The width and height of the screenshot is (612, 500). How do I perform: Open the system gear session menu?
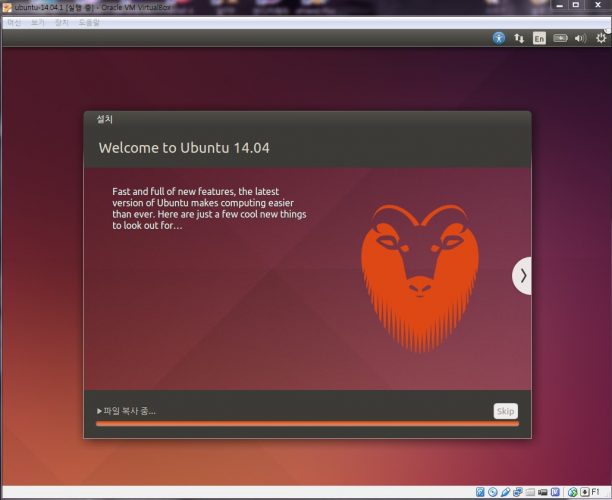(600, 38)
